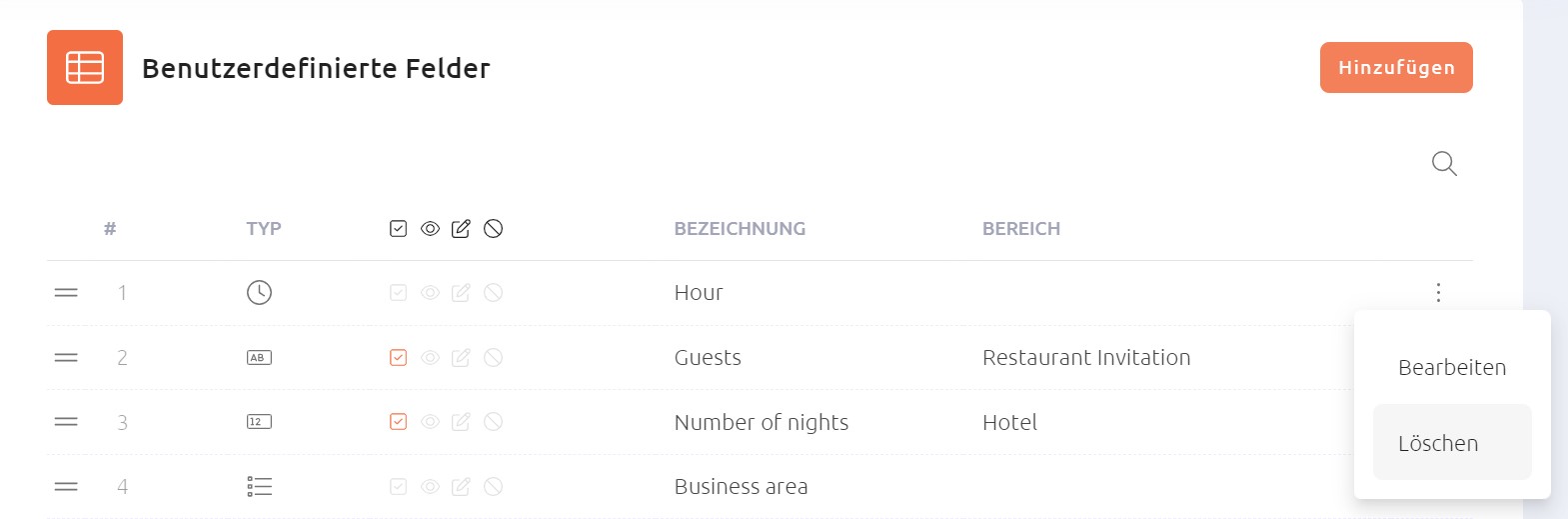Choose Löschen from the context menu
Viewport: 1568px width, 519px height.
tap(1452, 442)
